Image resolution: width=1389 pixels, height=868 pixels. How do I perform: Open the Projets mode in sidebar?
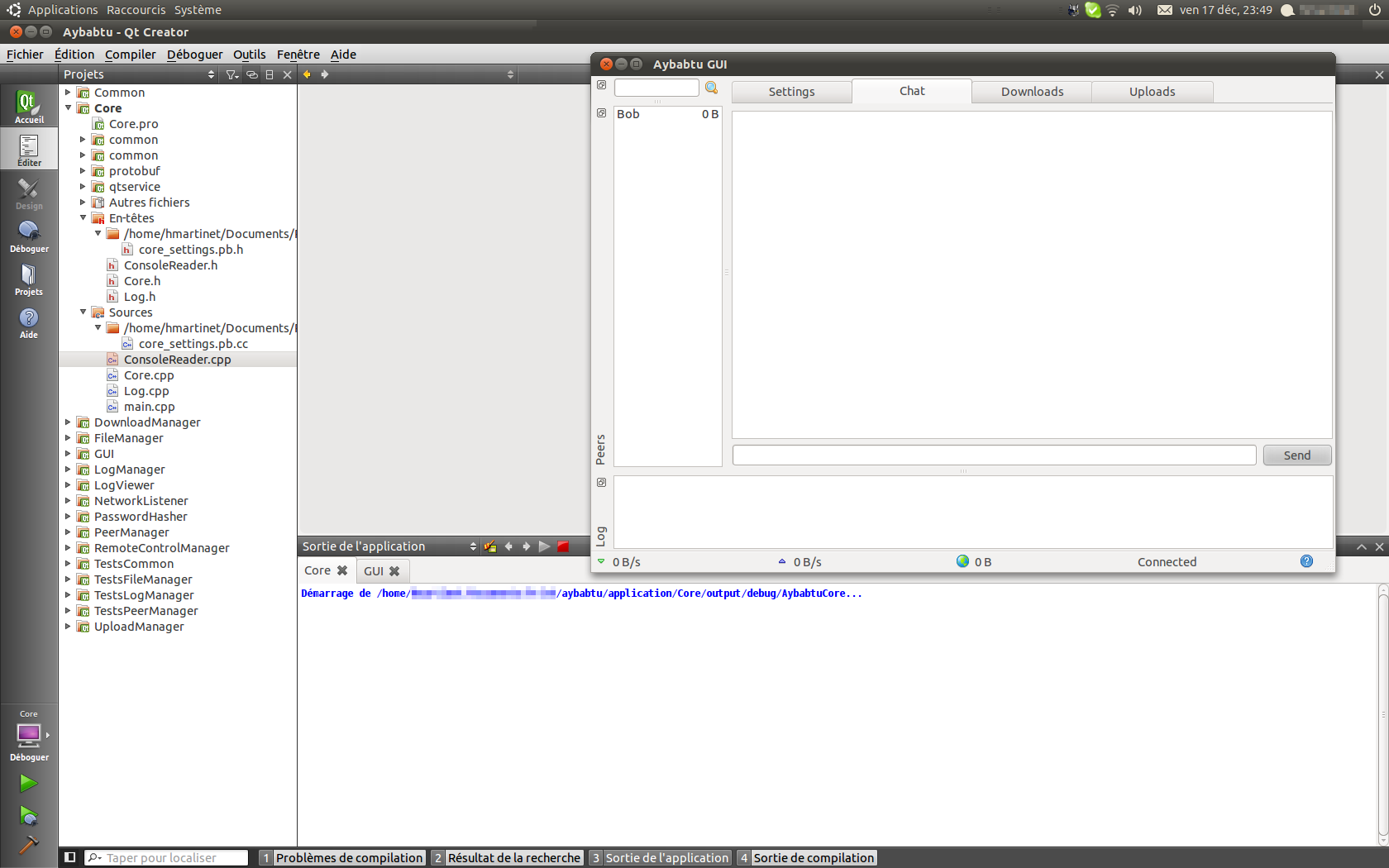click(29, 279)
